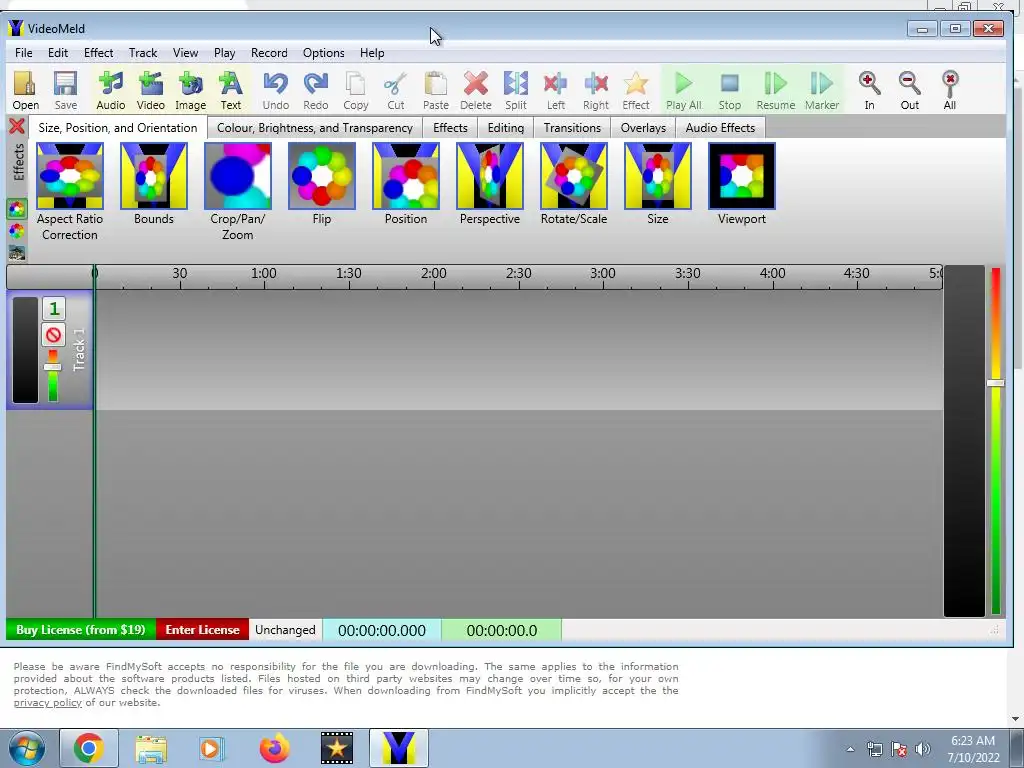The image size is (1024, 768).
Task: Select the Crop/Pan/Zoom effect
Action: pos(238,176)
